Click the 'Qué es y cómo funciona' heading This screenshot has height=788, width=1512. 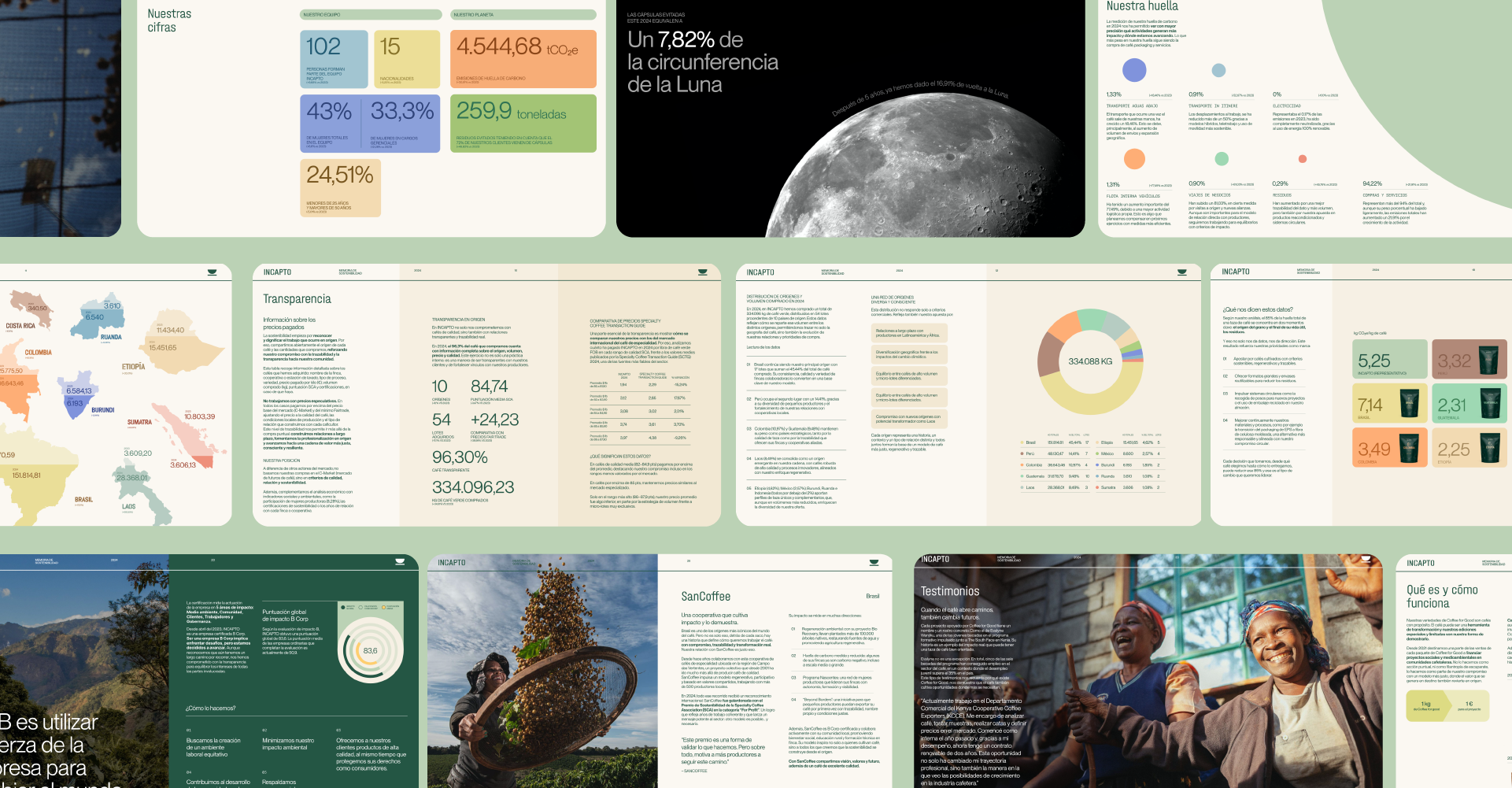coord(1442,597)
